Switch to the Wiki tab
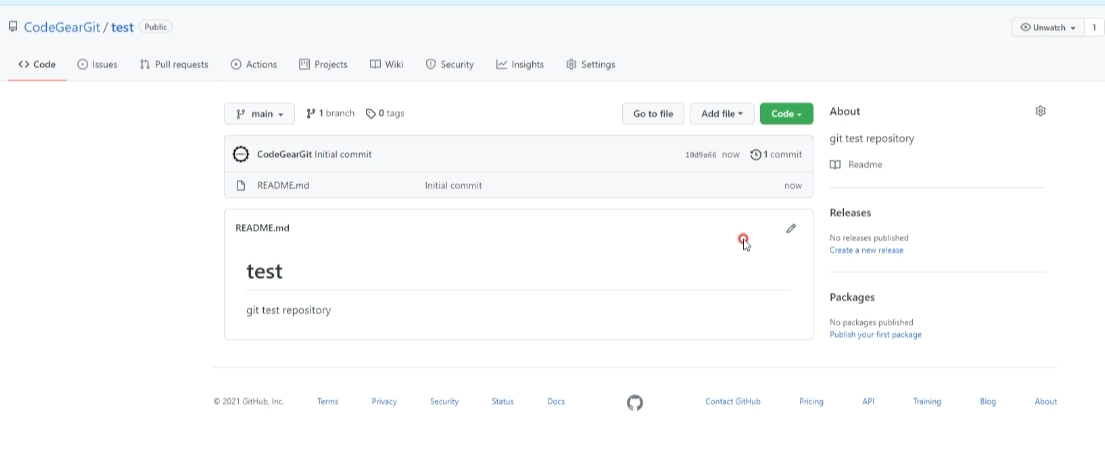 pos(386,64)
